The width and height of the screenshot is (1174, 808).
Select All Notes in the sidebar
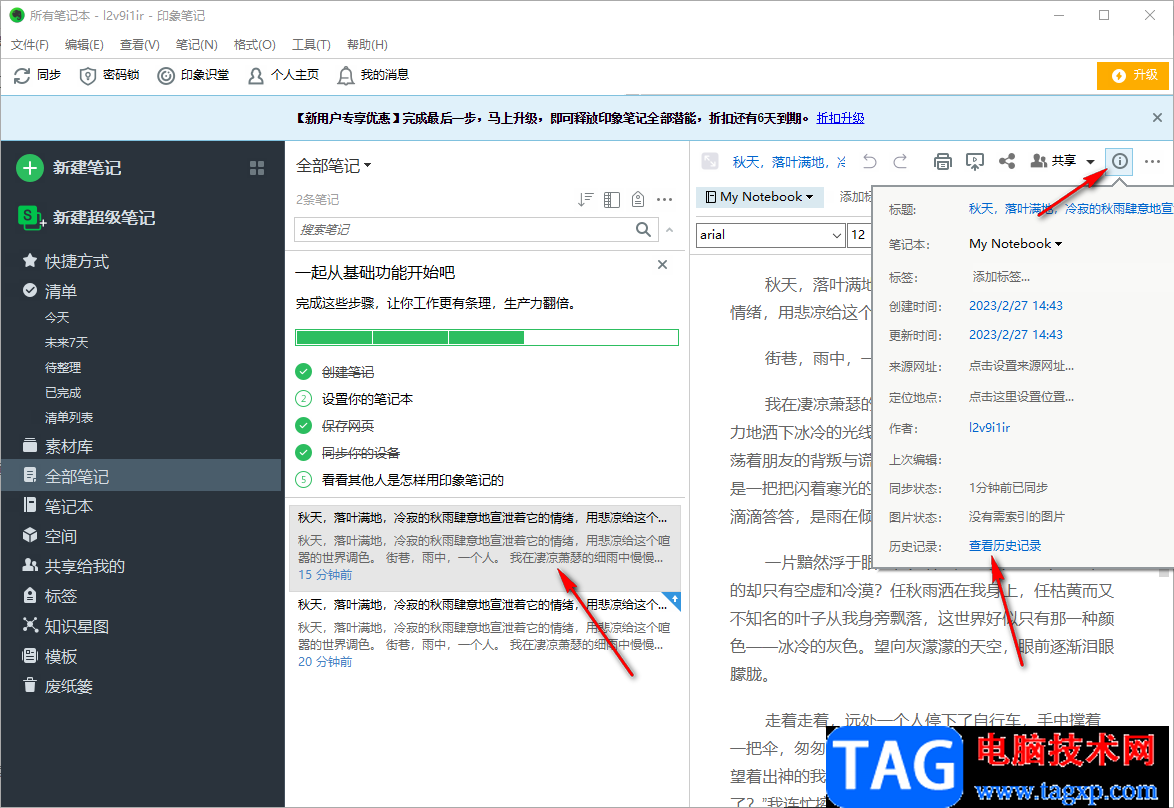point(141,476)
